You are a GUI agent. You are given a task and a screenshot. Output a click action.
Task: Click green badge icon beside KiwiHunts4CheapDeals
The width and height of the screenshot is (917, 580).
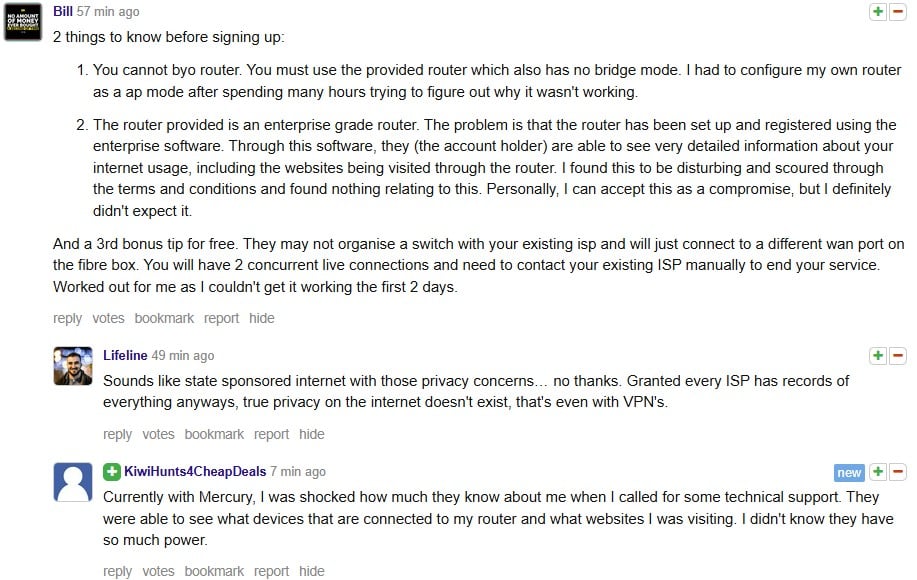112,472
